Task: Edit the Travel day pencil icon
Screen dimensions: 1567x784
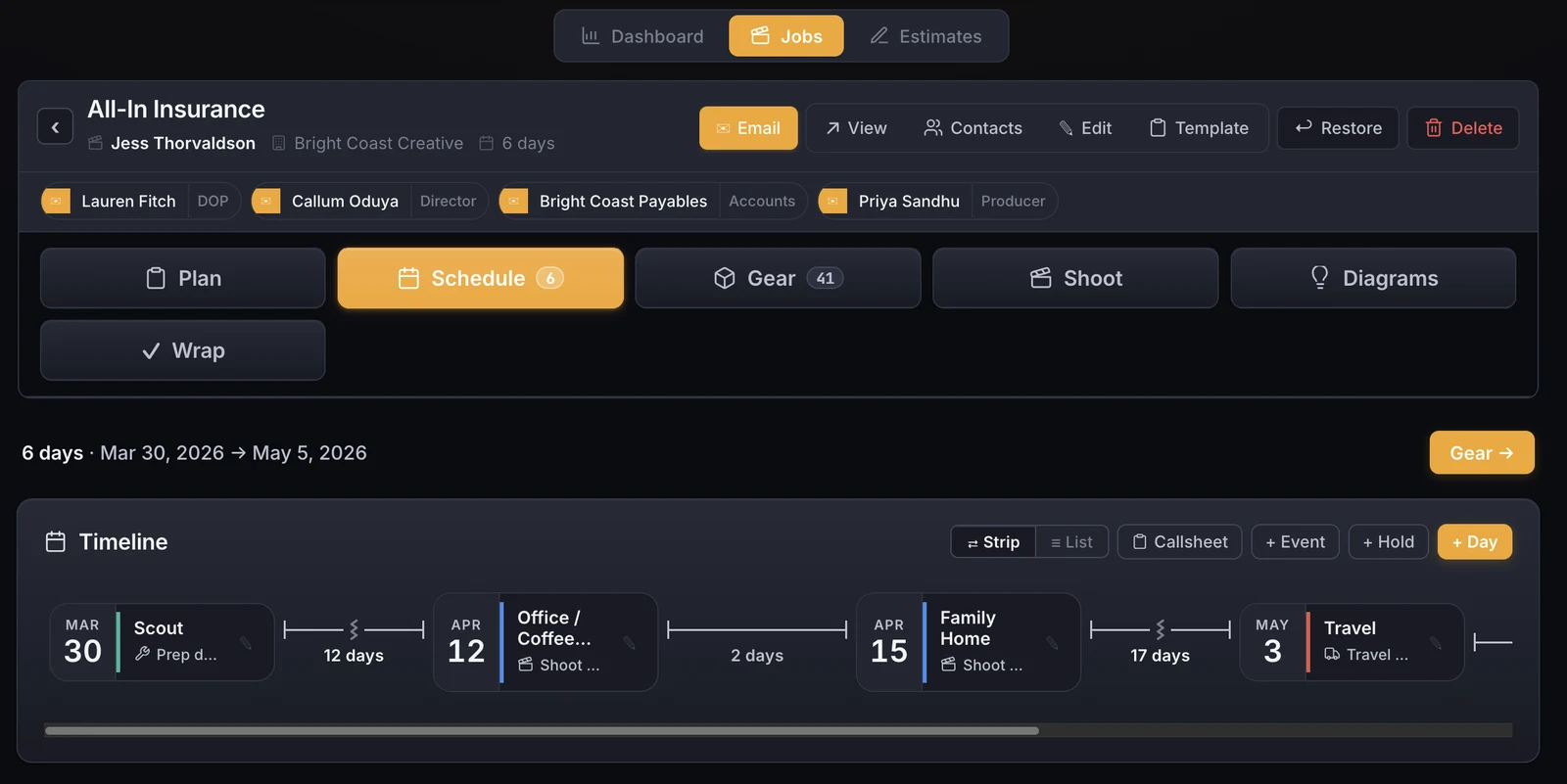Action: [x=1436, y=643]
